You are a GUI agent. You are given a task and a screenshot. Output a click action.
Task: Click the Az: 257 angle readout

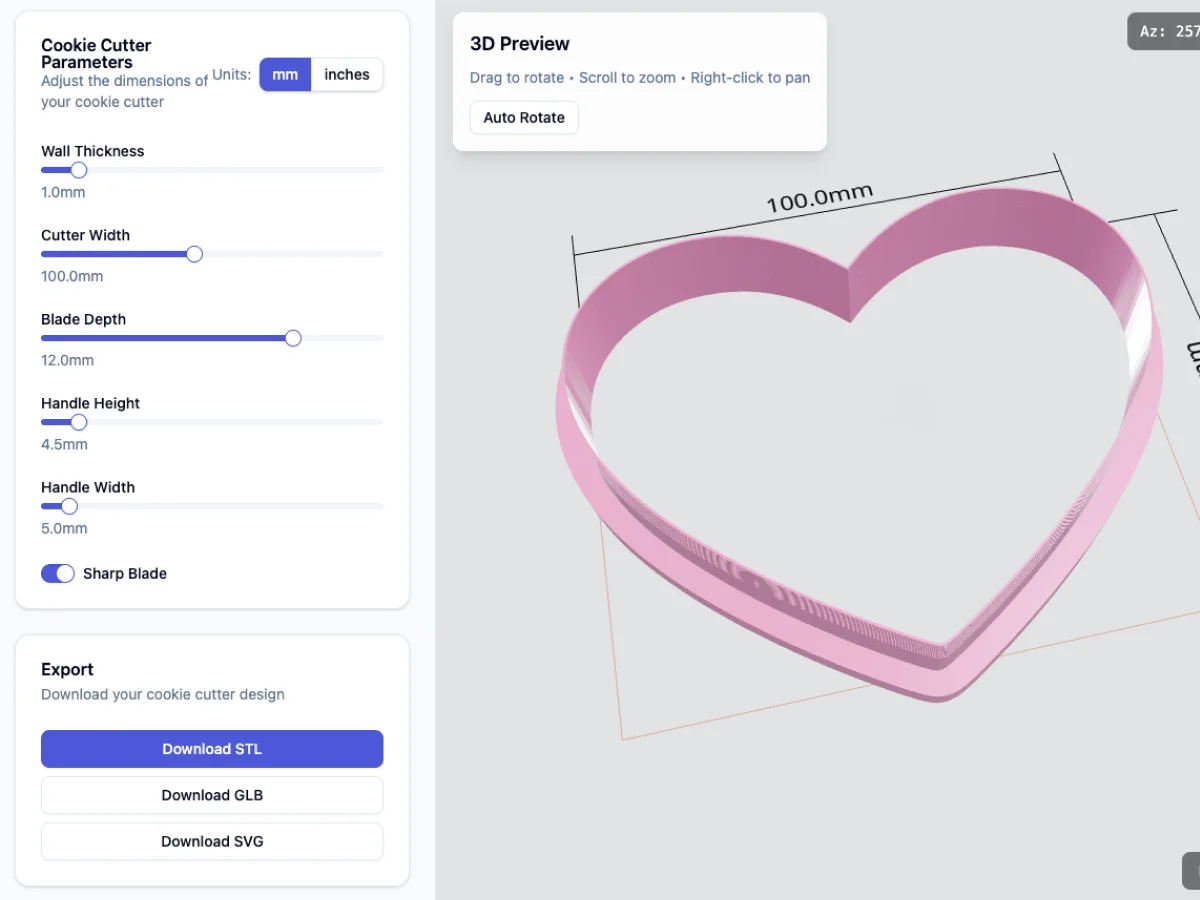click(x=1164, y=31)
